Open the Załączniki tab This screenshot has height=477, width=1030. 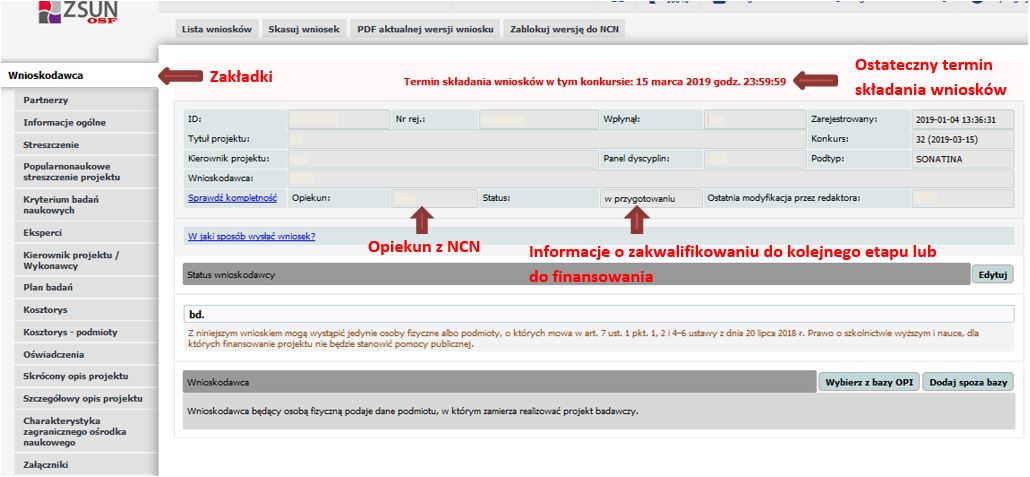pos(86,465)
